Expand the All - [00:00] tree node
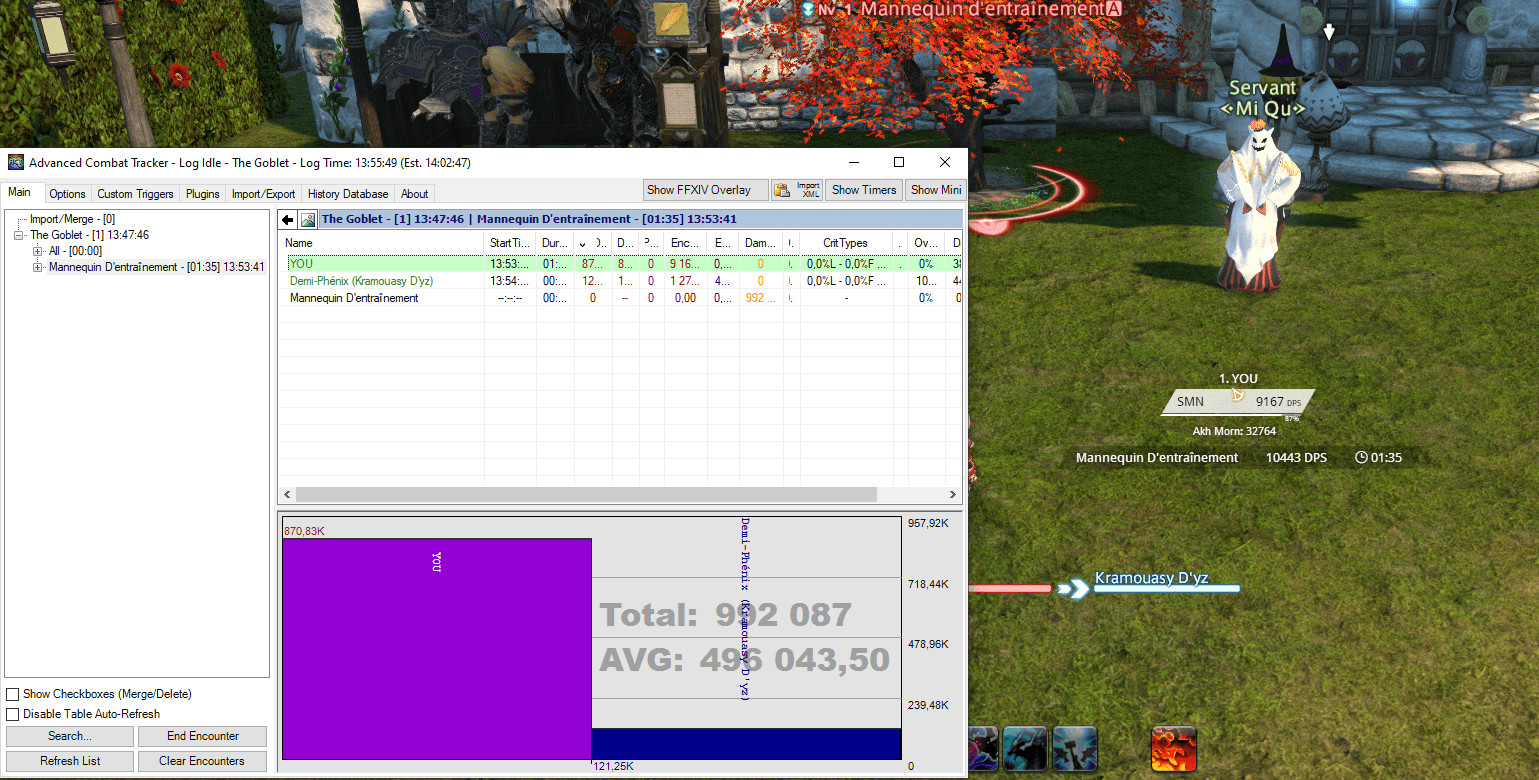This screenshot has width=1539, height=780. pyautogui.click(x=38, y=251)
